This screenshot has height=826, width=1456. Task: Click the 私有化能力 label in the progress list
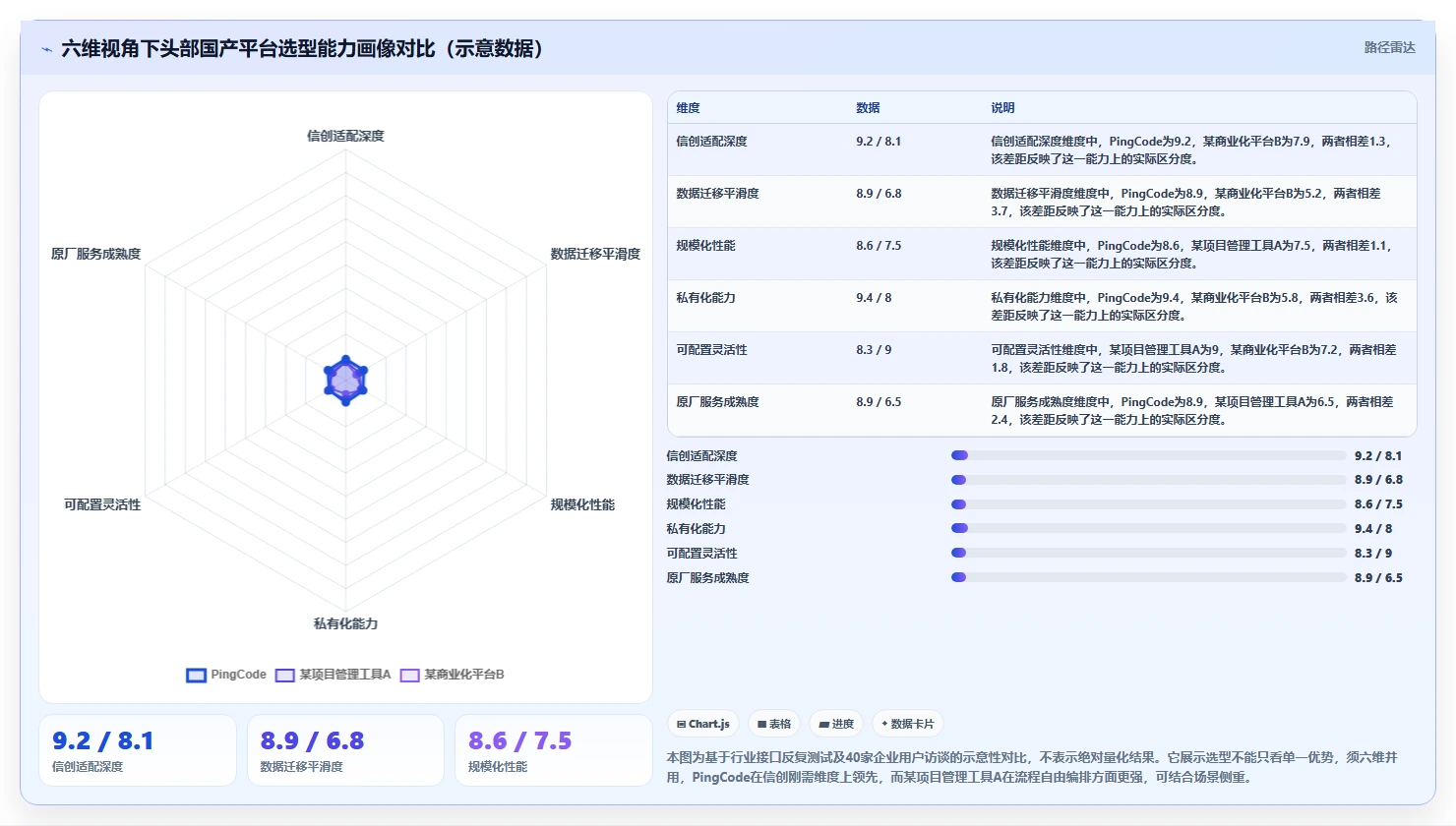(696, 529)
